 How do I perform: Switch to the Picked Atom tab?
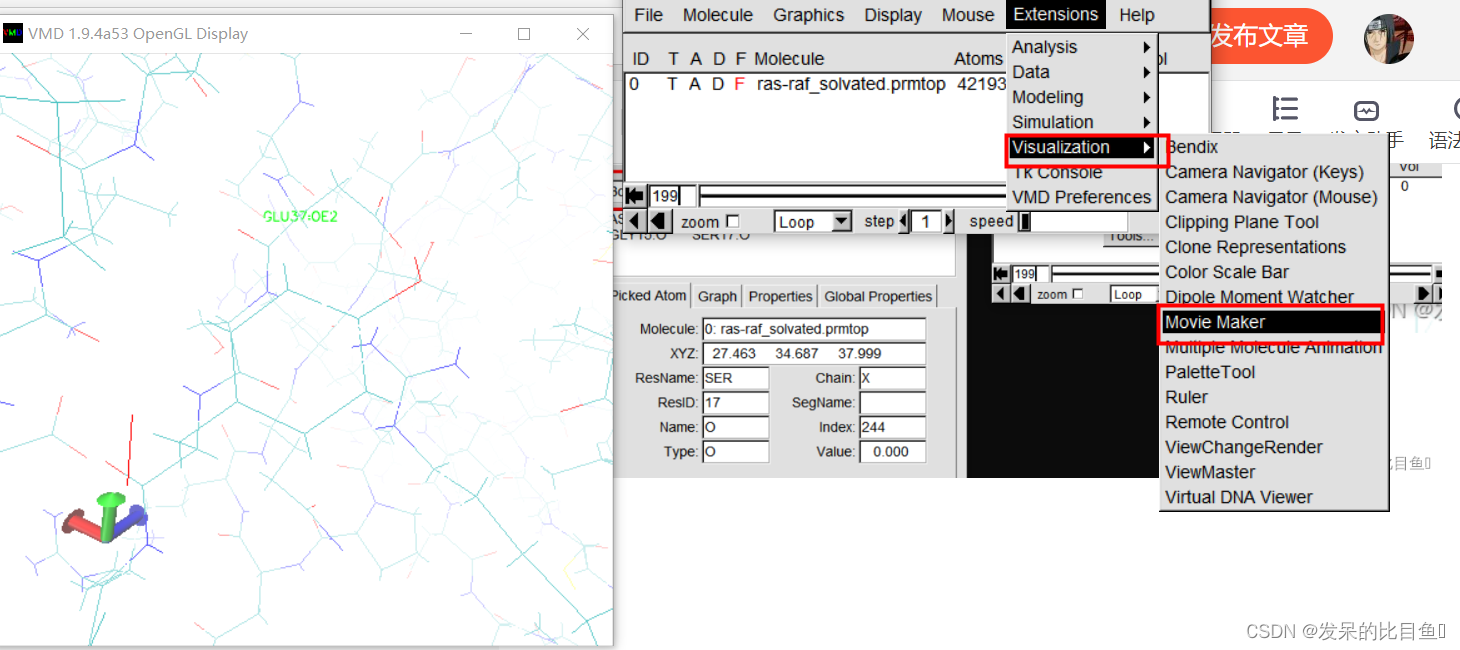[x=650, y=296]
